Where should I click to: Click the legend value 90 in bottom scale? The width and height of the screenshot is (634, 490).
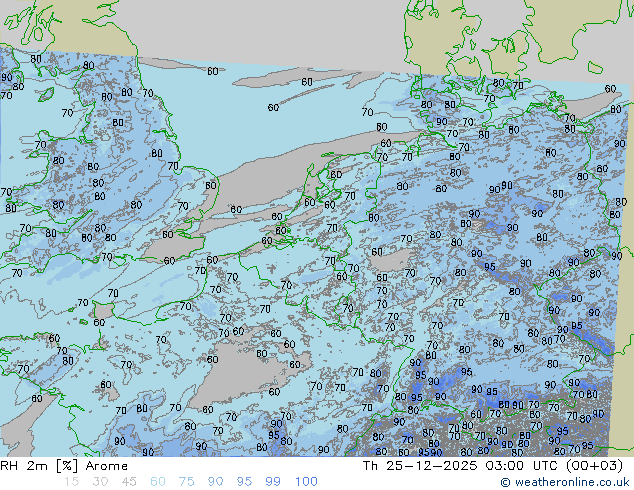(215, 482)
